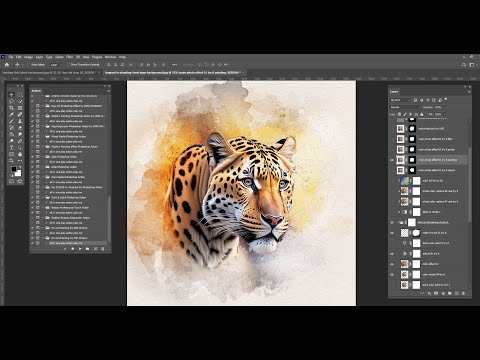The height and width of the screenshot is (360, 480).
Task: Collapse the layer group in Layers panel
Action: click(398, 223)
